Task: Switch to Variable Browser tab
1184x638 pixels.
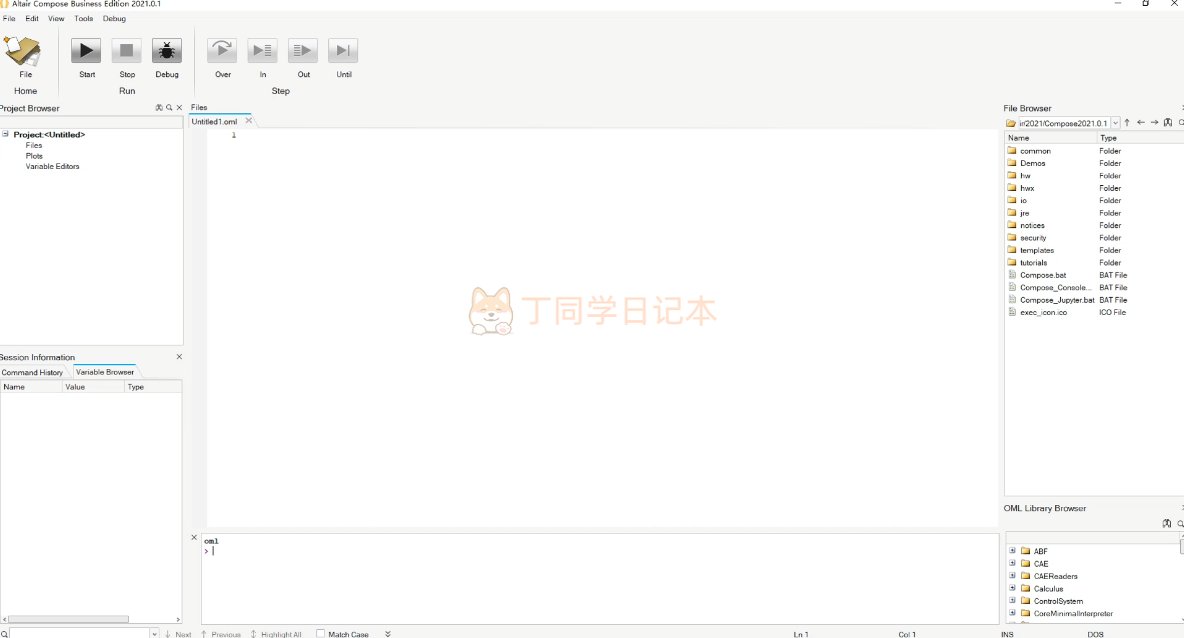Action: tap(104, 371)
